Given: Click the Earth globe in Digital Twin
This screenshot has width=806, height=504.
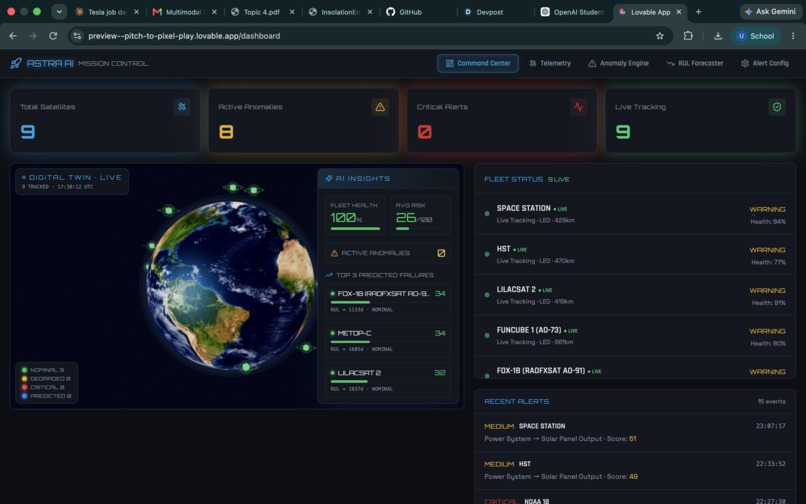Looking at the screenshot, I should click(x=231, y=284).
